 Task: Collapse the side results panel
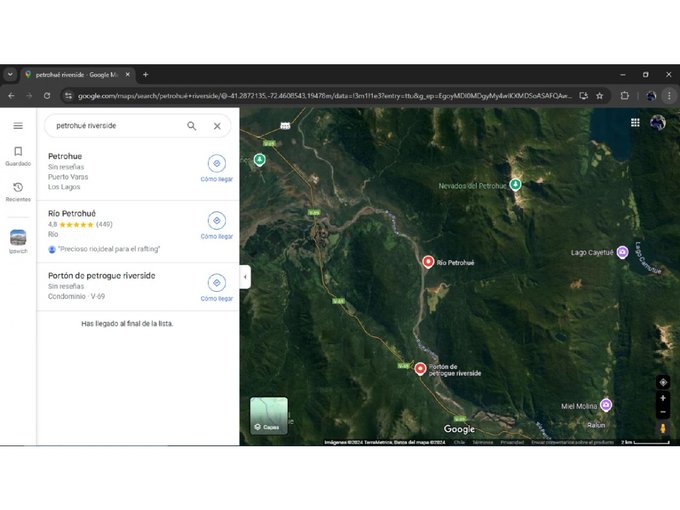pyautogui.click(x=244, y=277)
